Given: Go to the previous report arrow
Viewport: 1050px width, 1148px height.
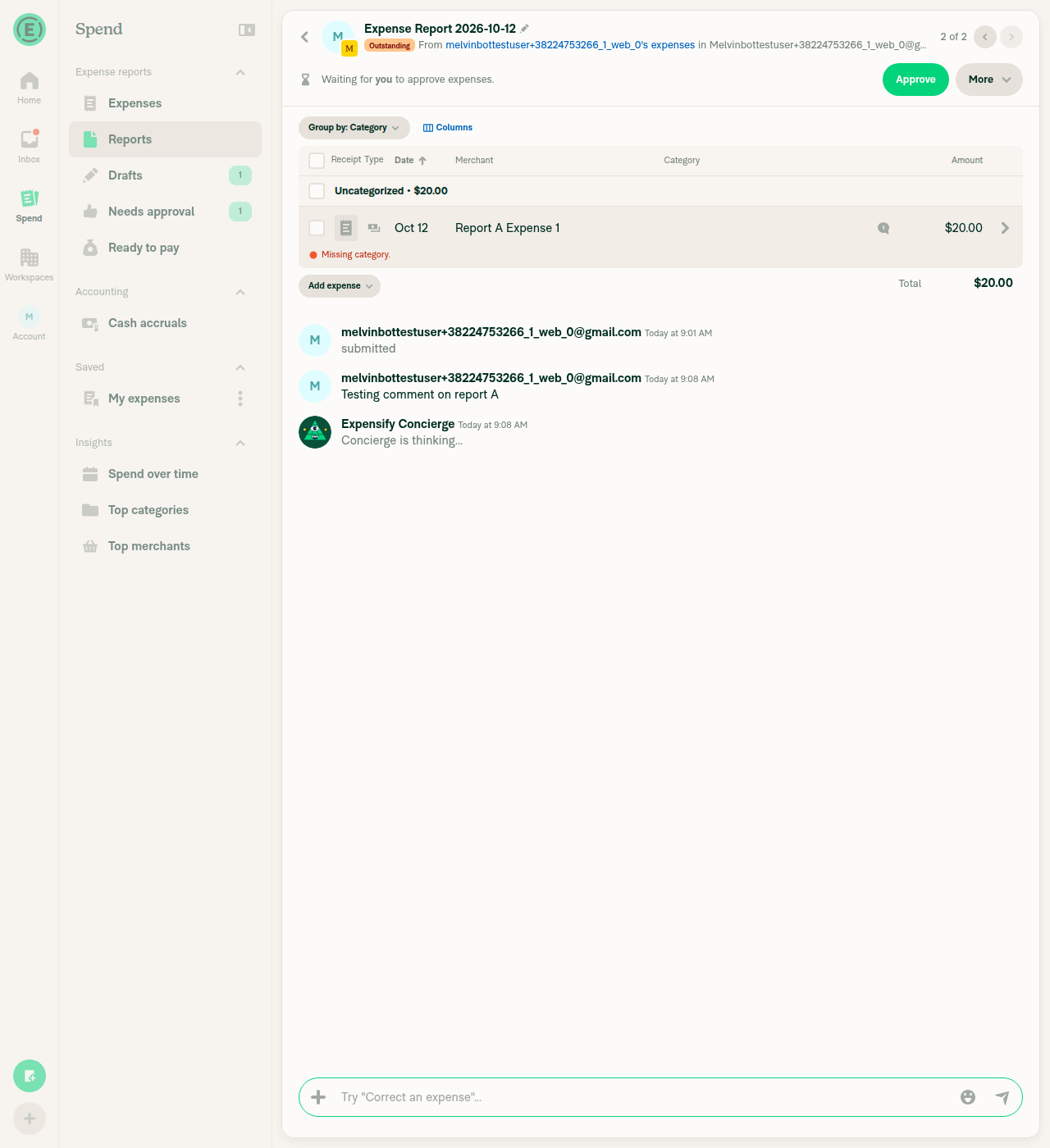Looking at the screenshot, I should click(x=985, y=37).
